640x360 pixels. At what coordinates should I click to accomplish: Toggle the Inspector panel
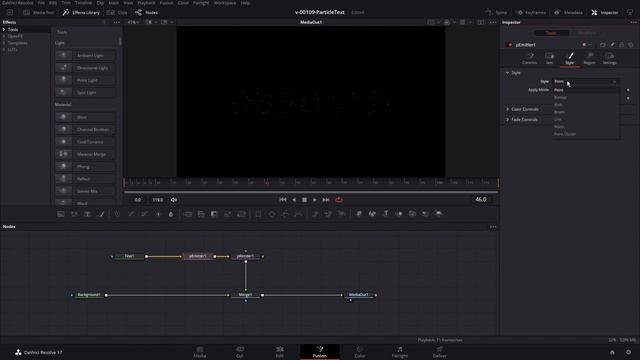click(x=605, y=13)
